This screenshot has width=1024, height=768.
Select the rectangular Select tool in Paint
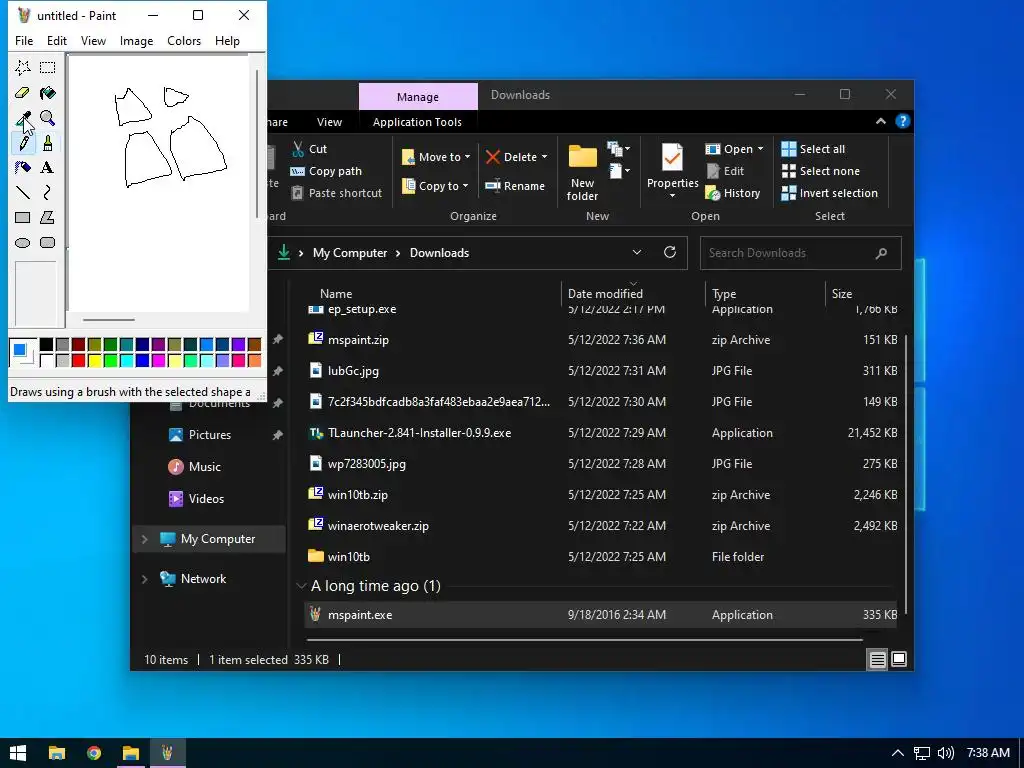pos(48,67)
